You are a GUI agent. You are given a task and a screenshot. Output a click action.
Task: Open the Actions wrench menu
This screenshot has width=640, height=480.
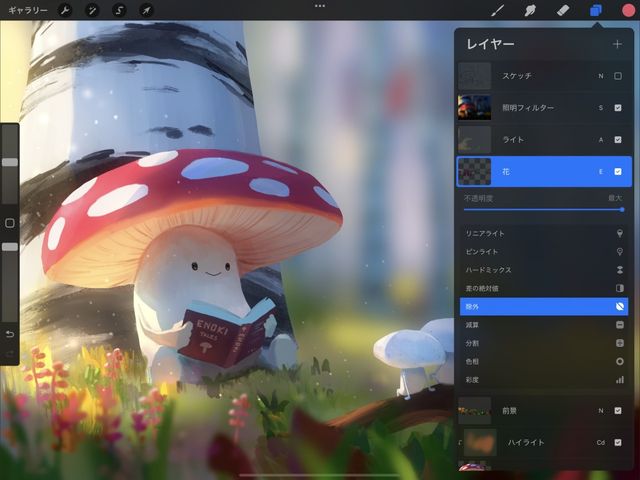65,10
